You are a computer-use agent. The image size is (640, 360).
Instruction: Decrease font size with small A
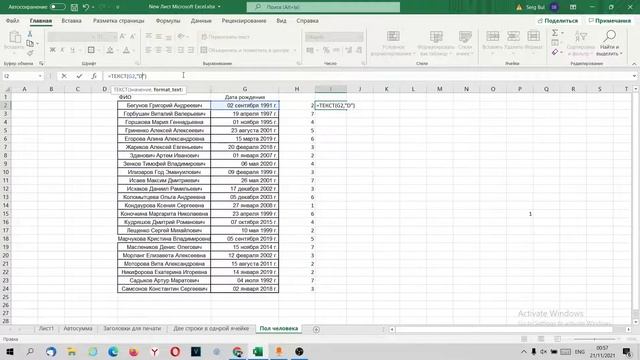click(x=132, y=37)
